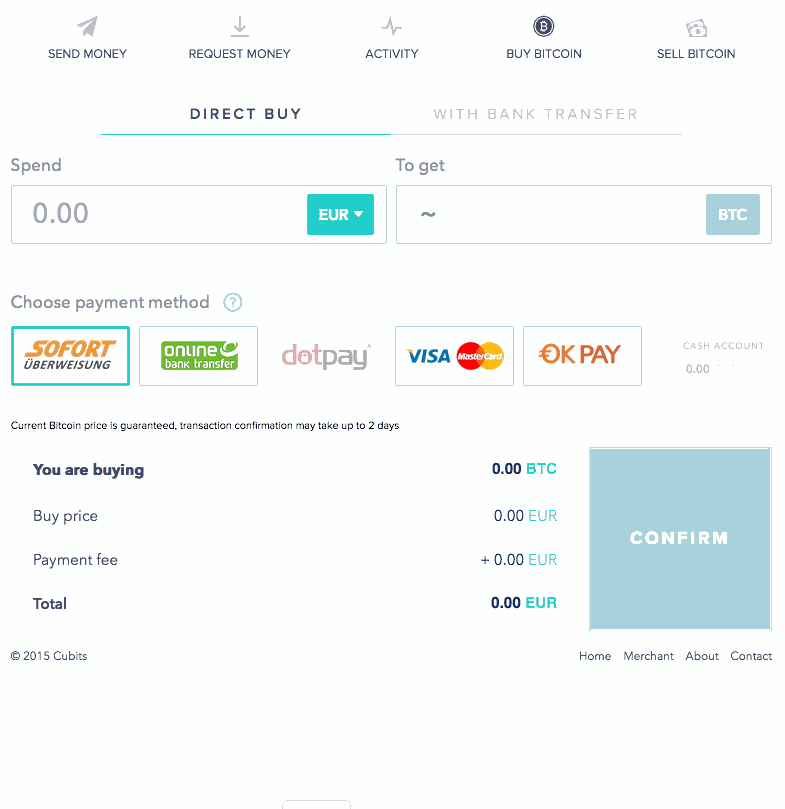Viewport: 785px width, 809px height.
Task: Switch to the Direct Buy tab
Action: (x=245, y=114)
